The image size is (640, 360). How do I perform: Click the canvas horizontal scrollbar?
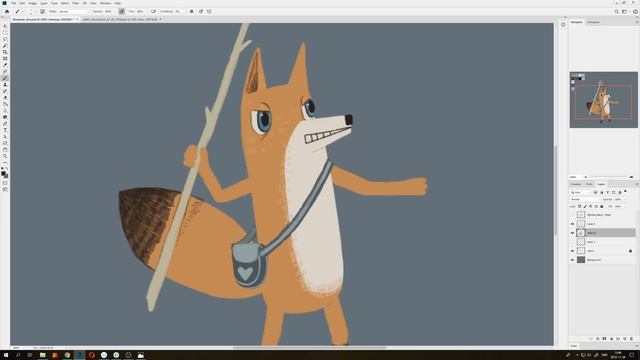pyautogui.click(x=309, y=348)
